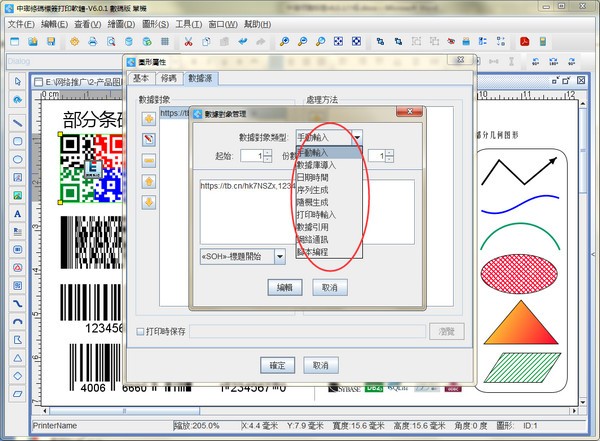Click the delete data object minus icon

(x=149, y=160)
